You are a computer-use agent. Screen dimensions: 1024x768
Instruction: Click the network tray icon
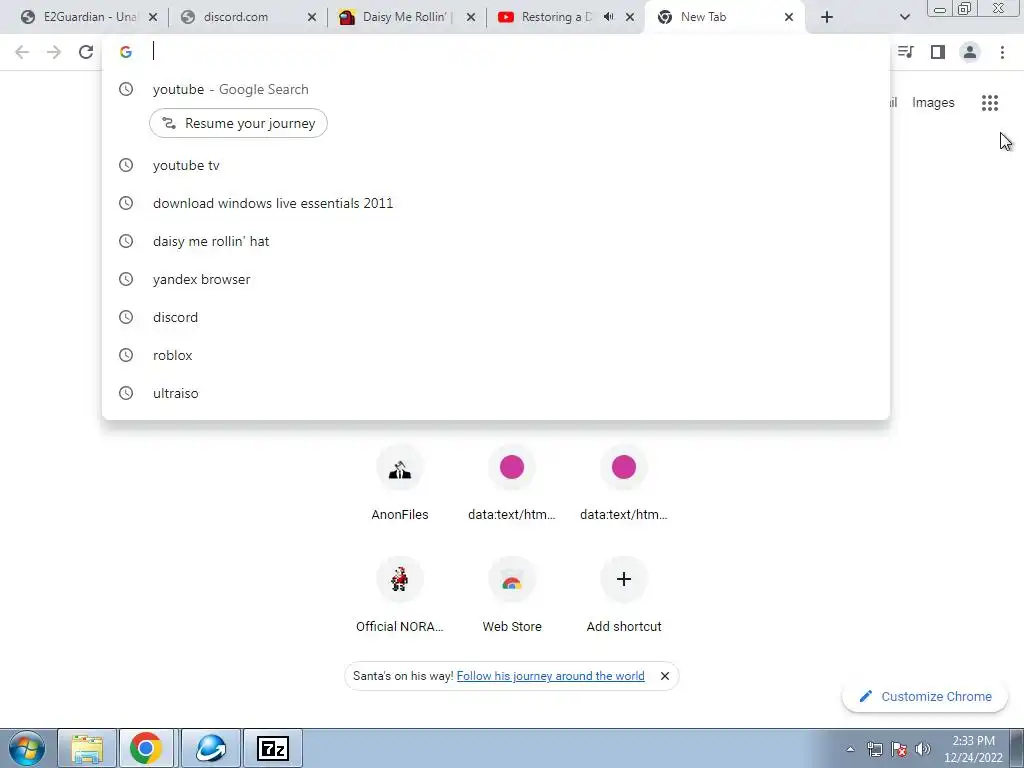coord(874,749)
